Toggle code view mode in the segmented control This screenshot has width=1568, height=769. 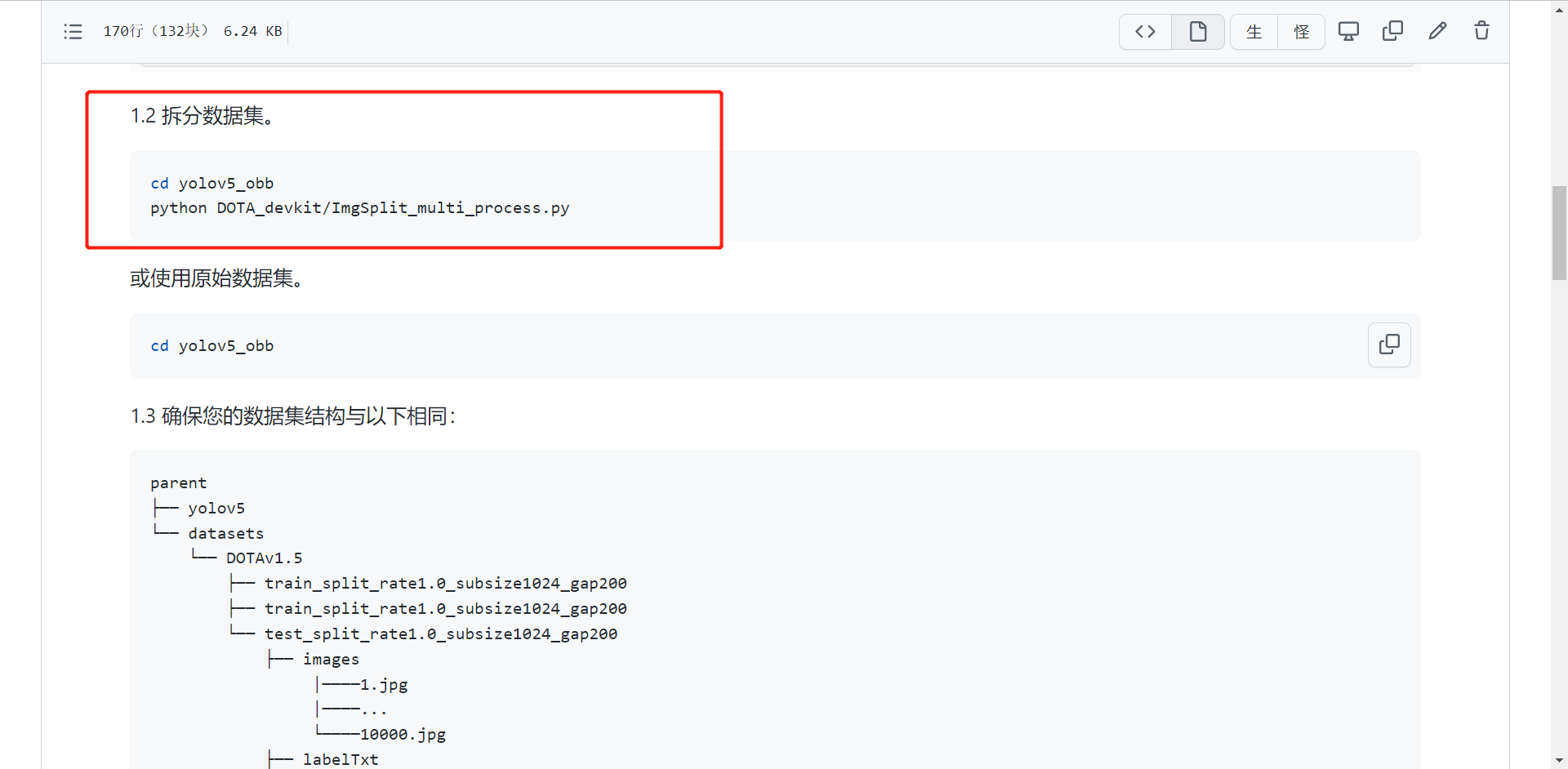click(x=1145, y=31)
